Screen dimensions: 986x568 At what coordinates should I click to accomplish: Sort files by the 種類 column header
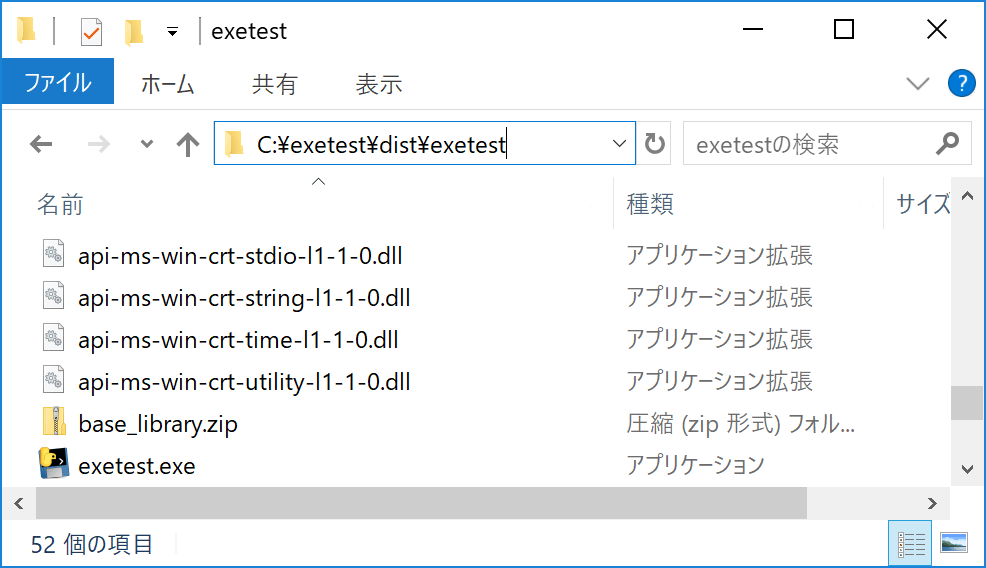pyautogui.click(x=650, y=205)
